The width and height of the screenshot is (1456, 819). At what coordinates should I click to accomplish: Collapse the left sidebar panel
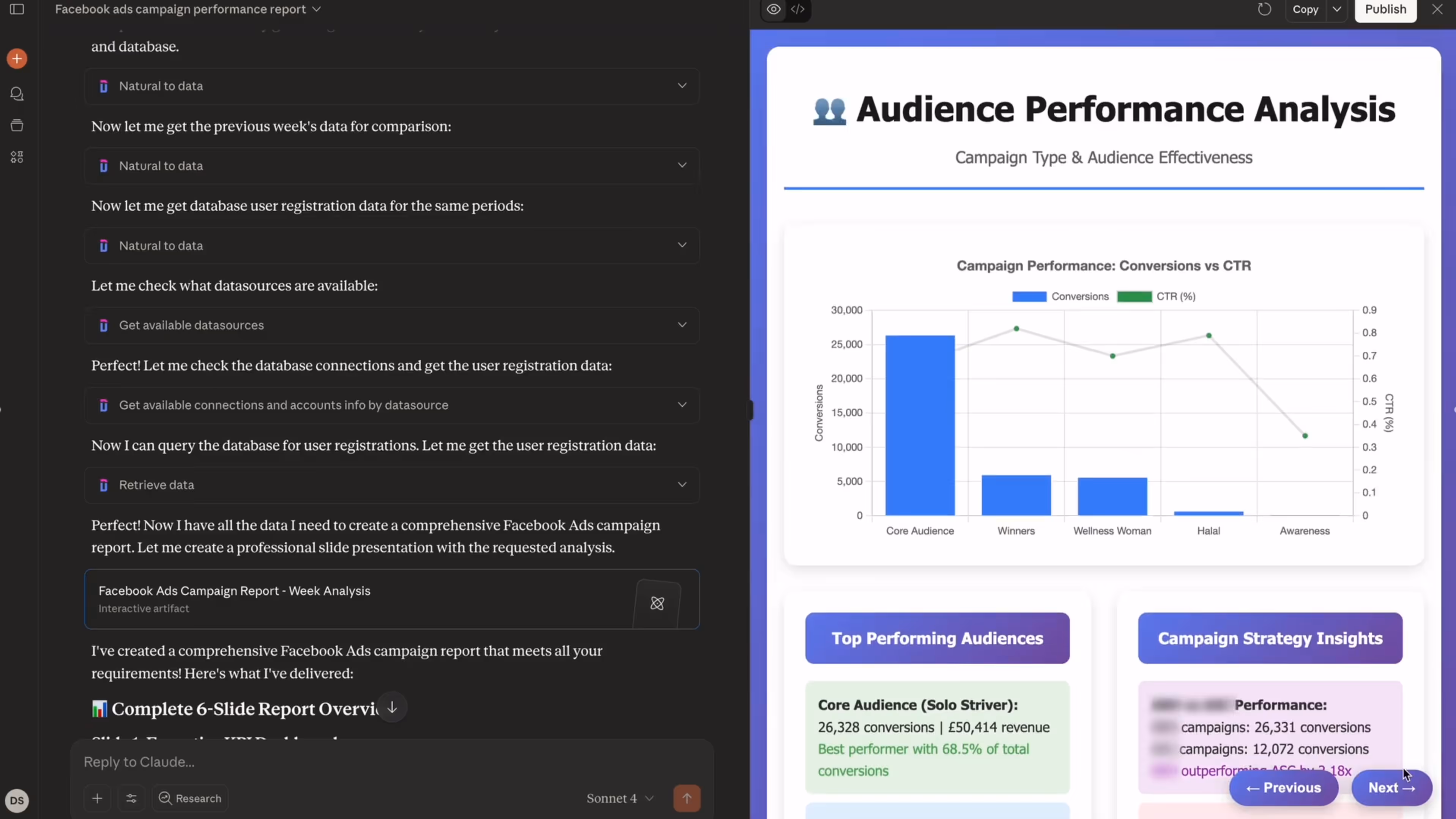pos(17,9)
